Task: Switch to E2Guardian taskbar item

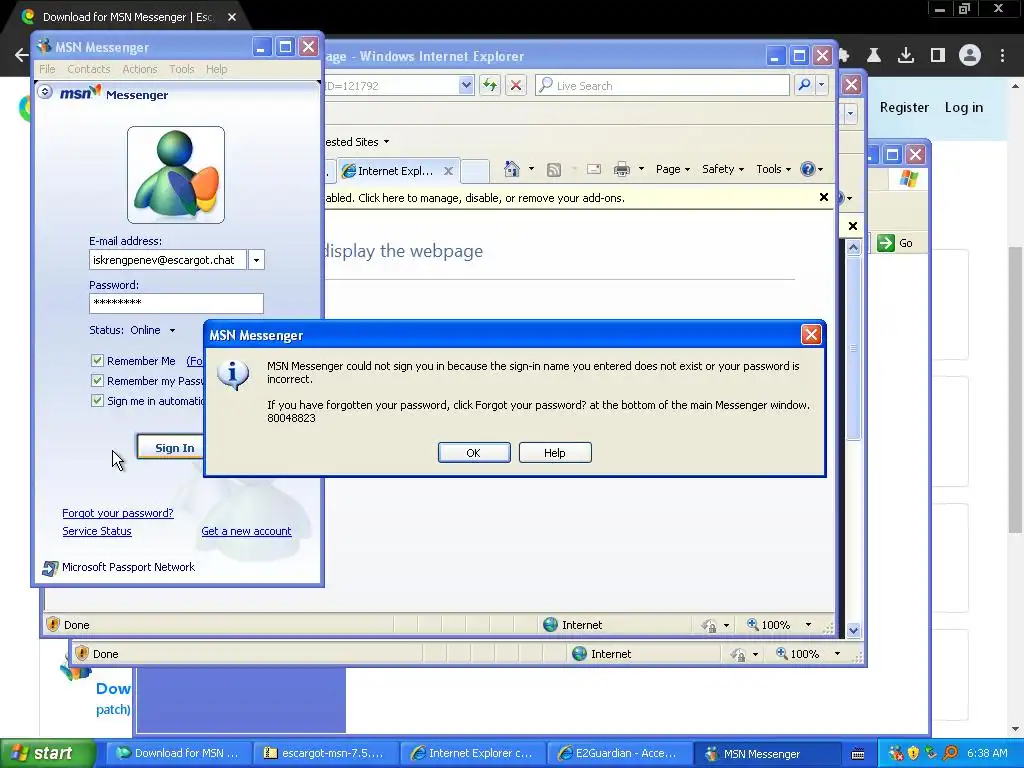Action: coord(618,753)
